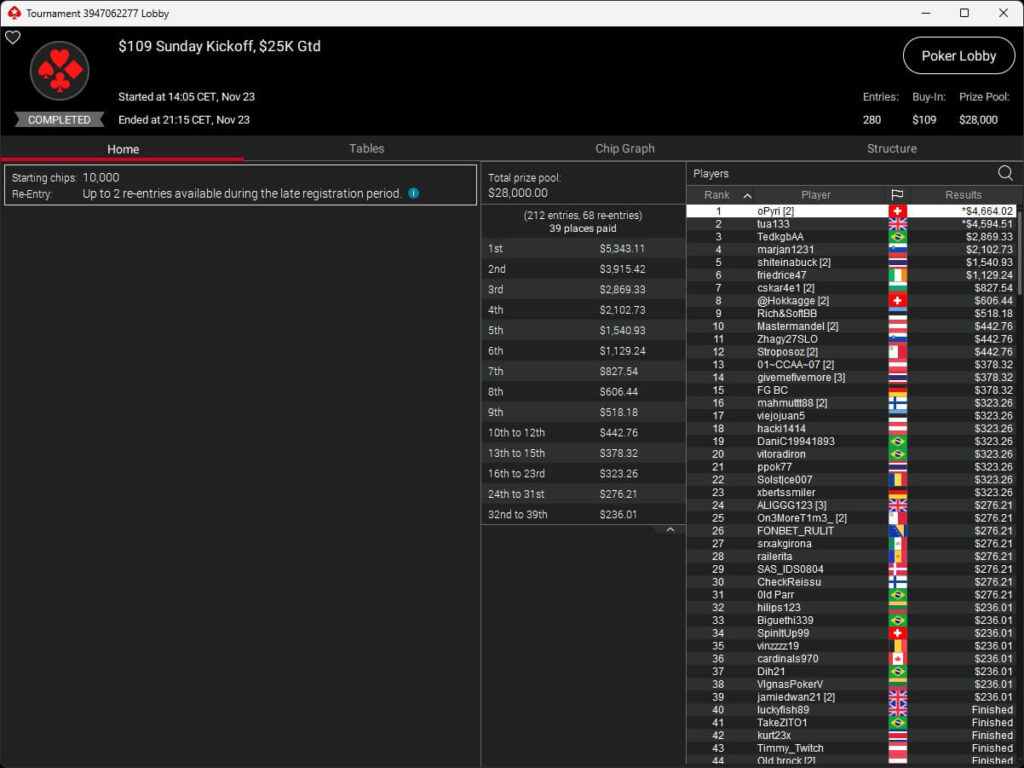Open the Poker Lobby button
Image resolution: width=1024 pixels, height=768 pixels.
point(958,56)
